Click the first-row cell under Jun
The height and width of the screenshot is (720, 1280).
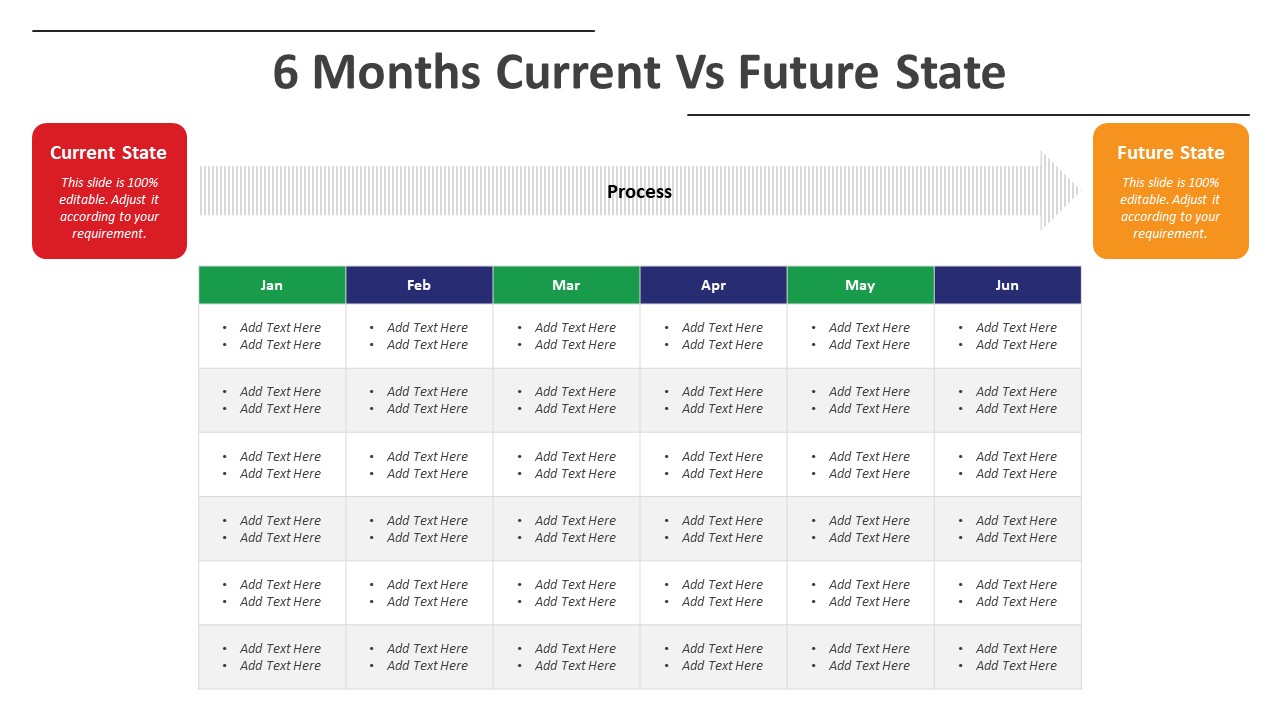click(1007, 336)
